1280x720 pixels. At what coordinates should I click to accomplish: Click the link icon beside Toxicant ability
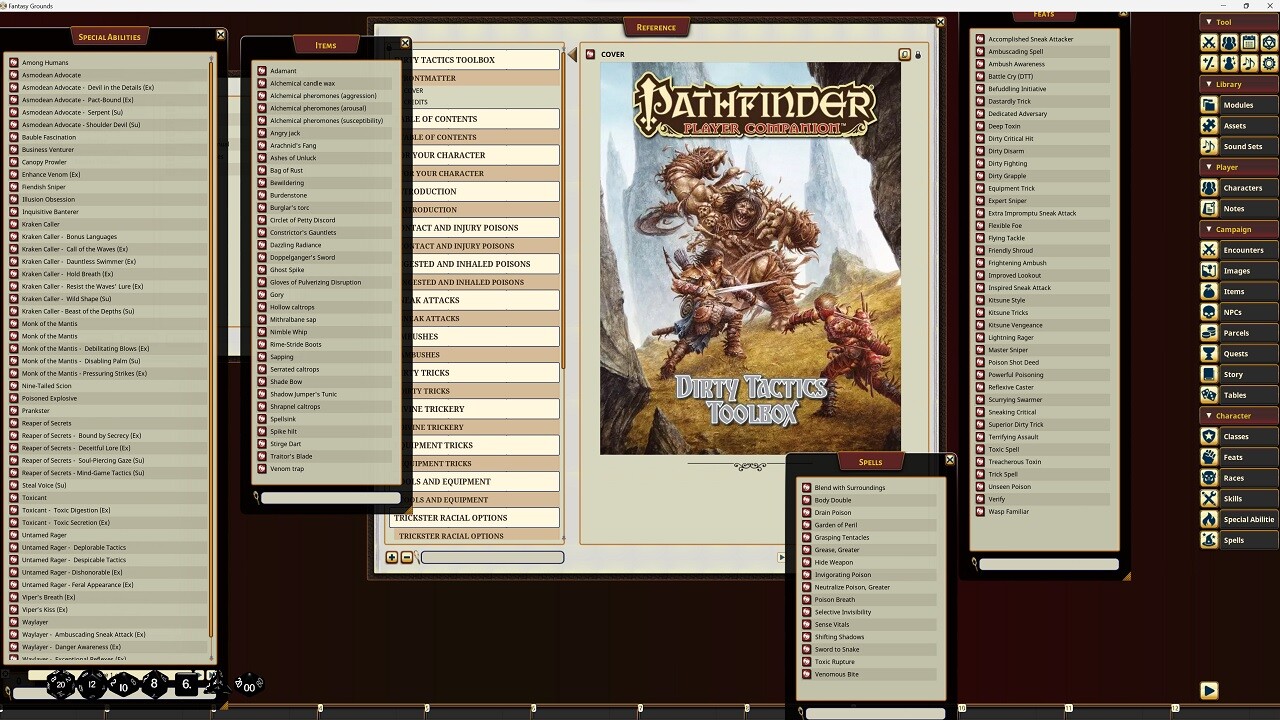14,498
